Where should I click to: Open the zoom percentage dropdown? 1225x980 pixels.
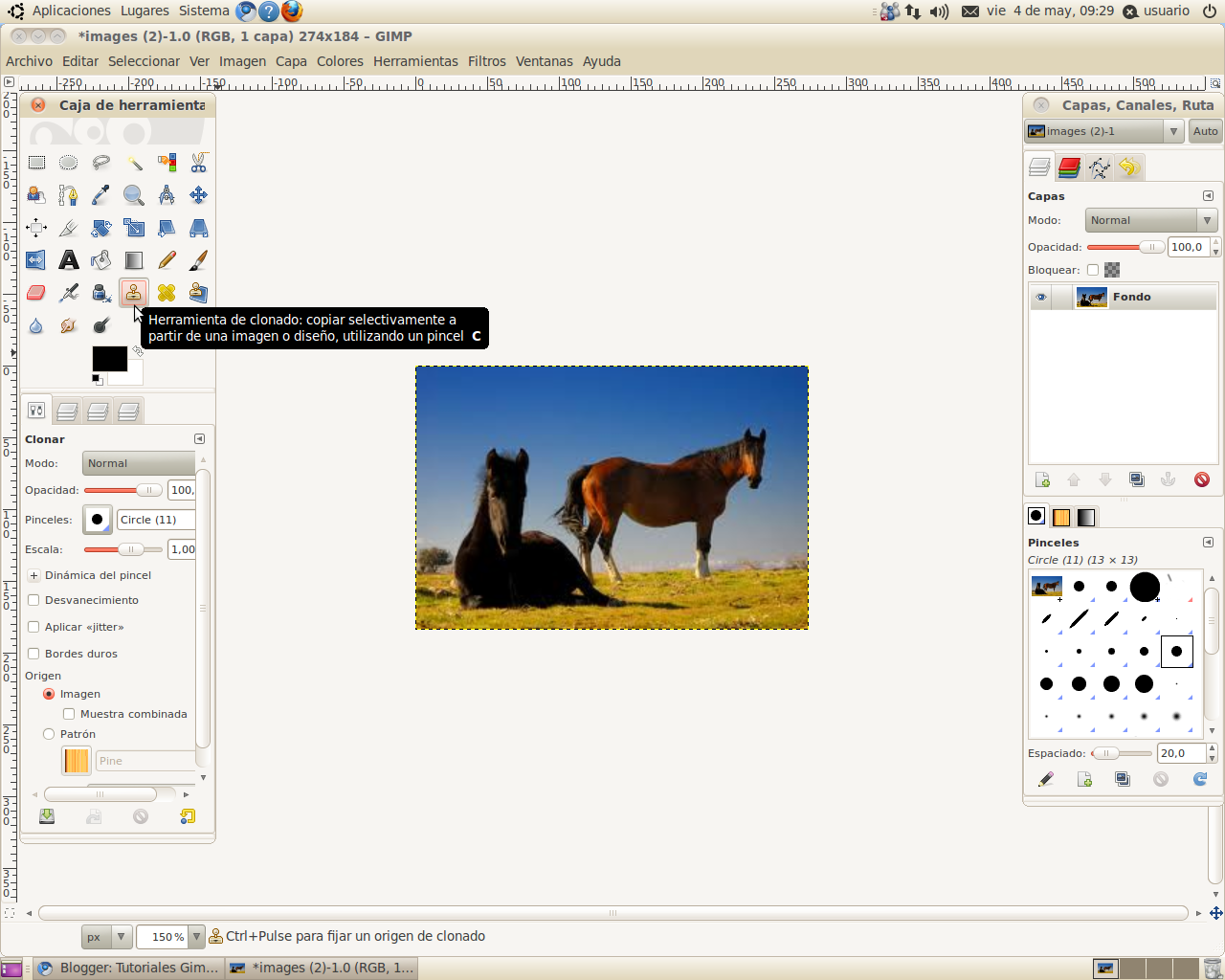[197, 937]
